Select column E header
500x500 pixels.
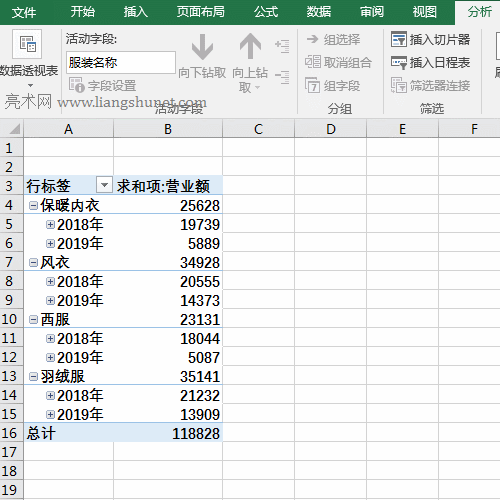click(403, 129)
